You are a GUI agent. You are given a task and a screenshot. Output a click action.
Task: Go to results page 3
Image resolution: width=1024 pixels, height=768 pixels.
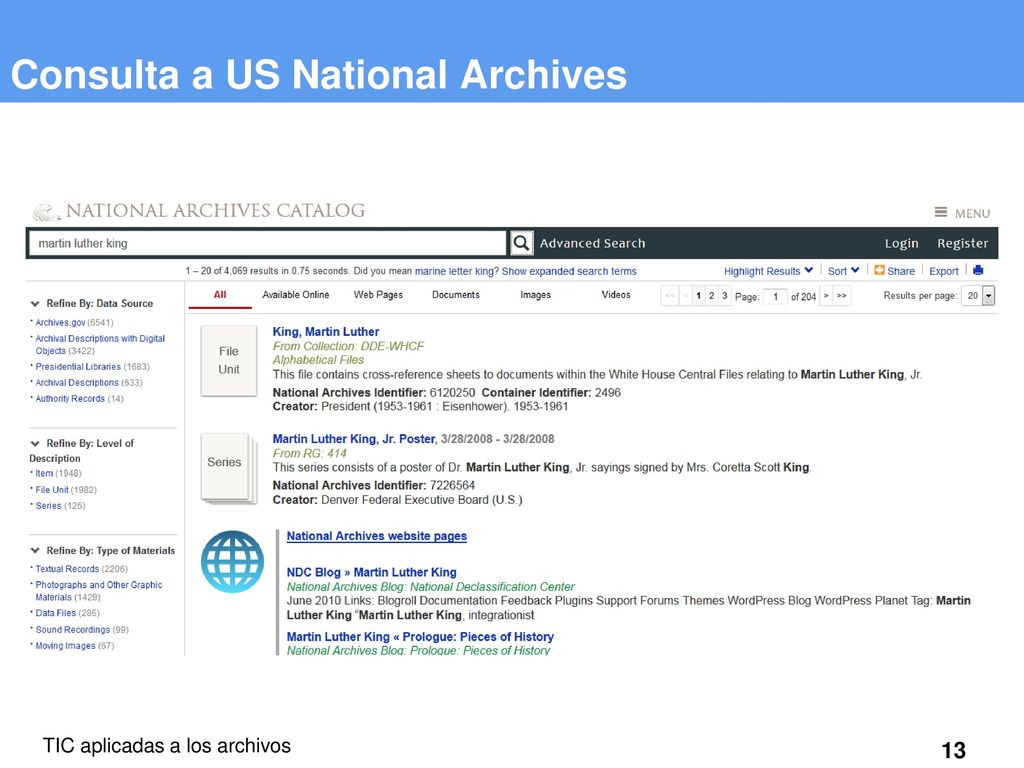(724, 296)
